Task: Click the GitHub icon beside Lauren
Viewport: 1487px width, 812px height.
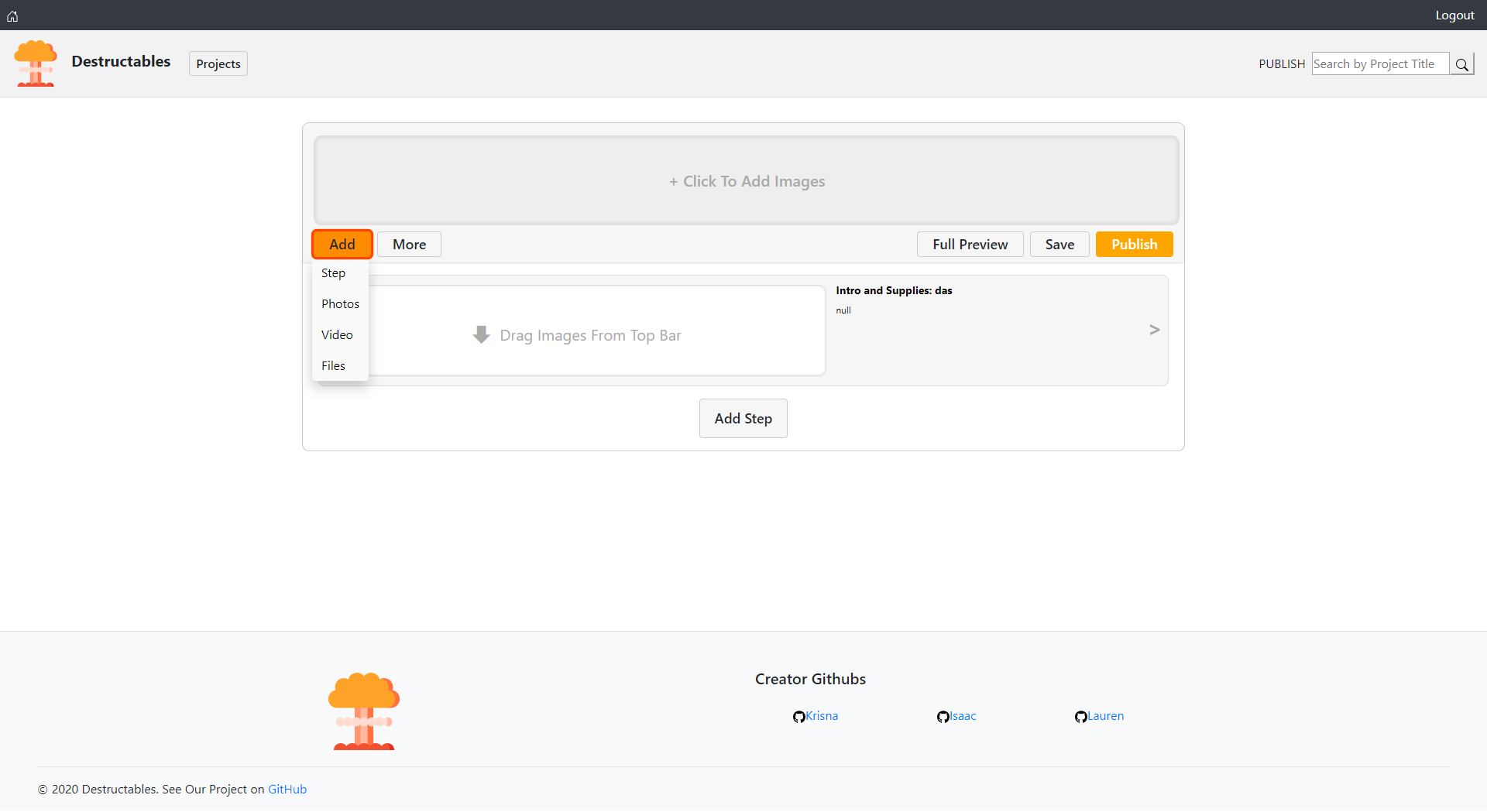Action: [1080, 717]
